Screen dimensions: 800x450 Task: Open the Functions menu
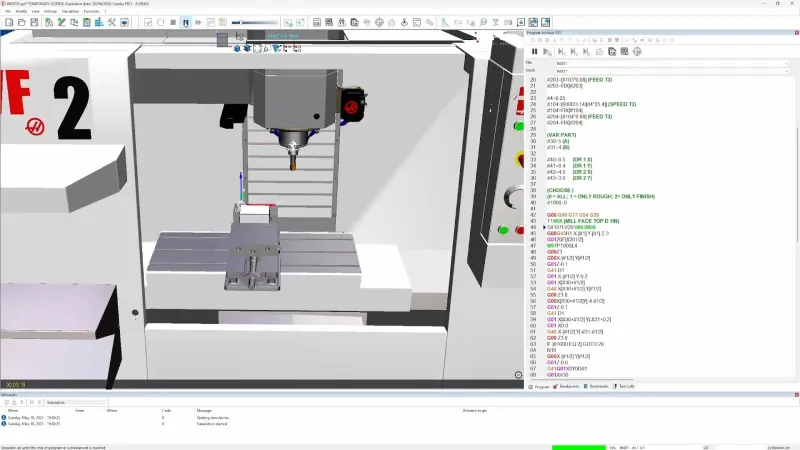tap(92, 11)
